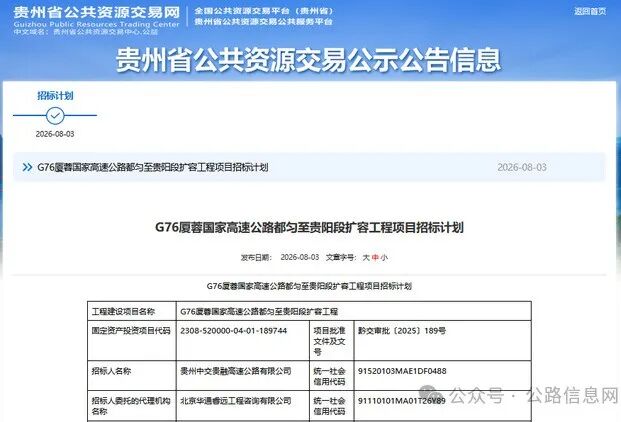
Task: Click the checkmark circle on the timeline
Action: [x=55, y=116]
